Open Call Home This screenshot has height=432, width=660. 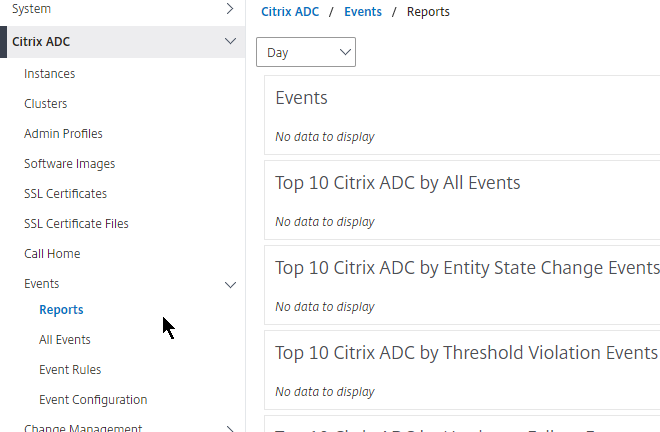pos(52,253)
